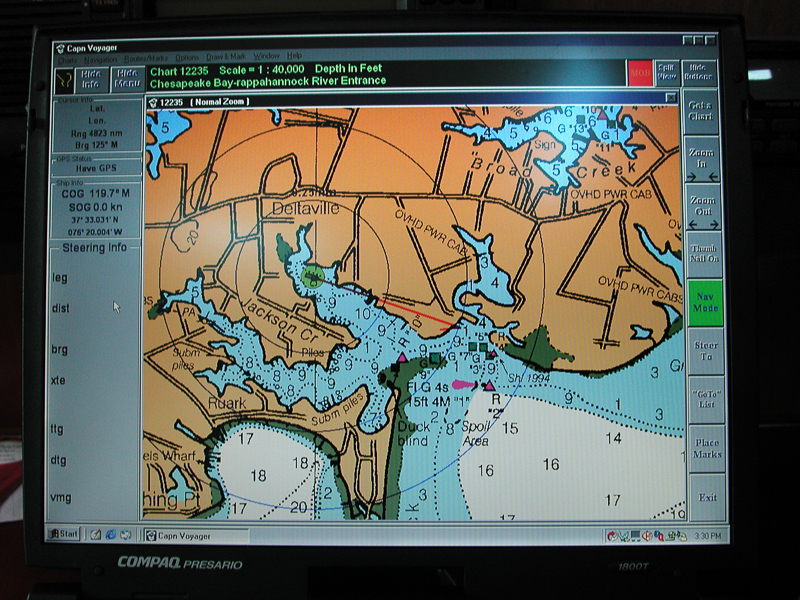This screenshot has width=800, height=600.
Task: Click Zoom Out button
Action: coord(703,206)
